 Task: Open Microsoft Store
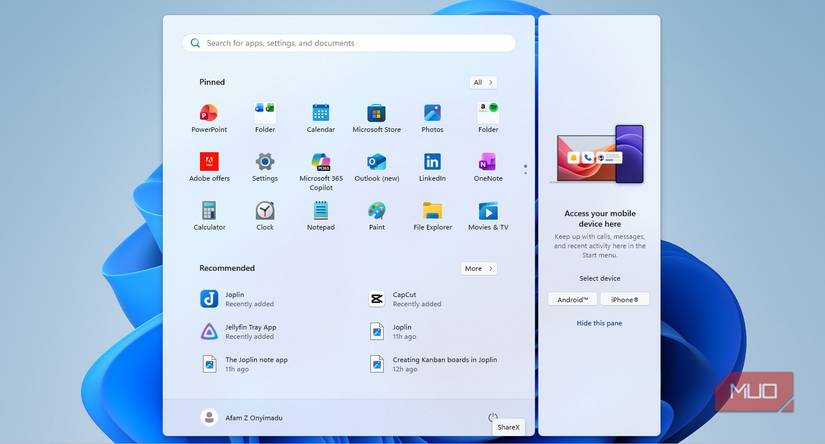[x=377, y=118]
